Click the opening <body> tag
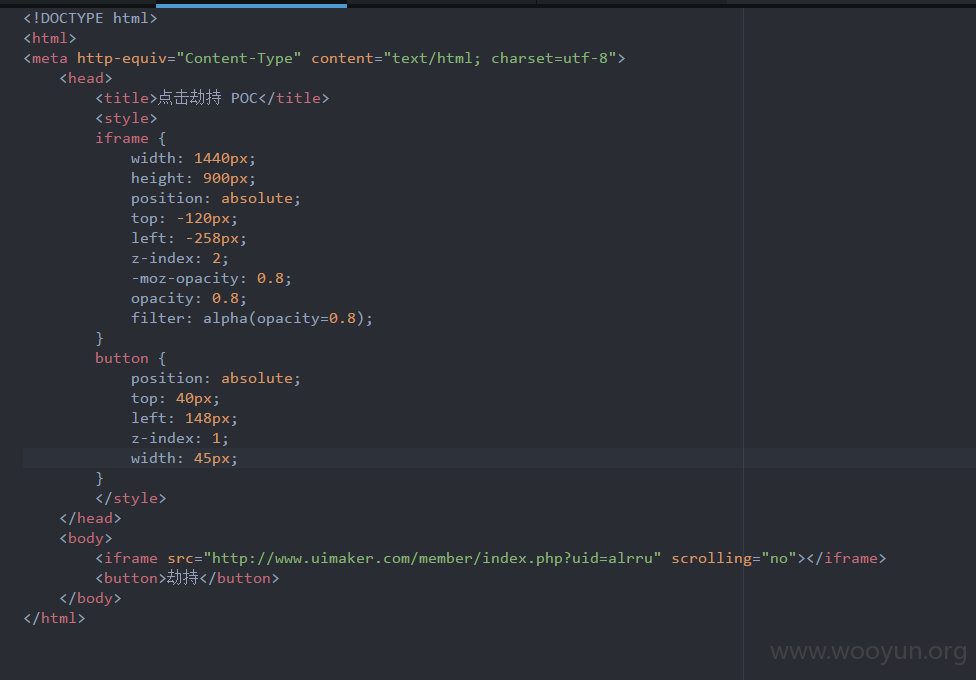The height and width of the screenshot is (680, 976). [x=86, y=537]
